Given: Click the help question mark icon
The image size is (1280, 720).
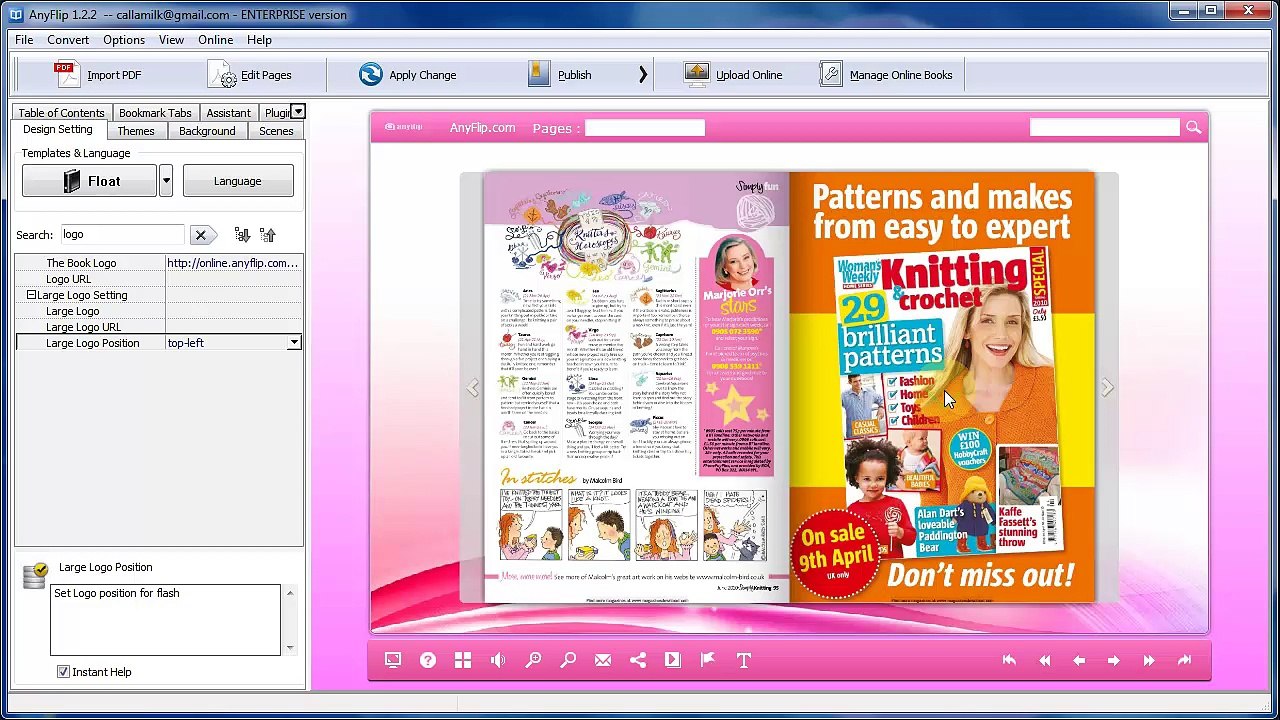Looking at the screenshot, I should coord(428,660).
